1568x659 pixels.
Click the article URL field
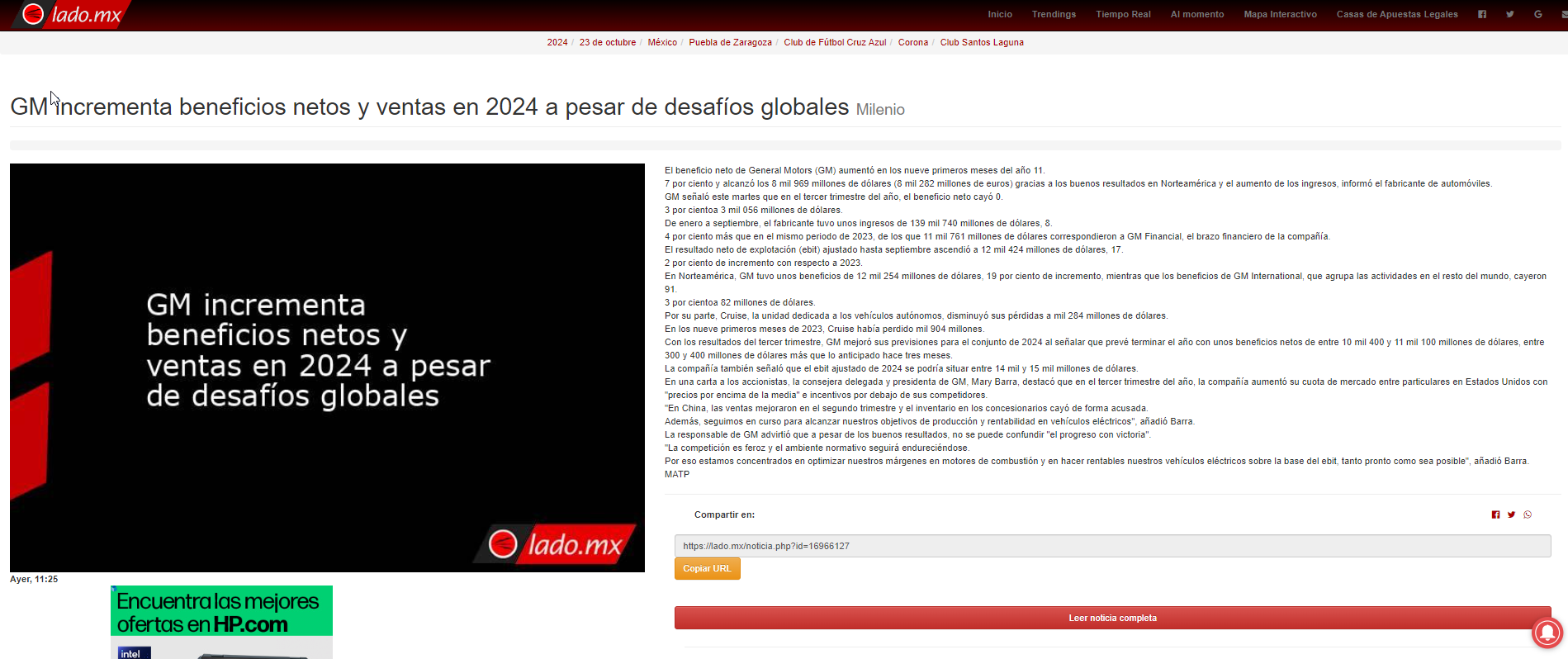[1112, 546]
